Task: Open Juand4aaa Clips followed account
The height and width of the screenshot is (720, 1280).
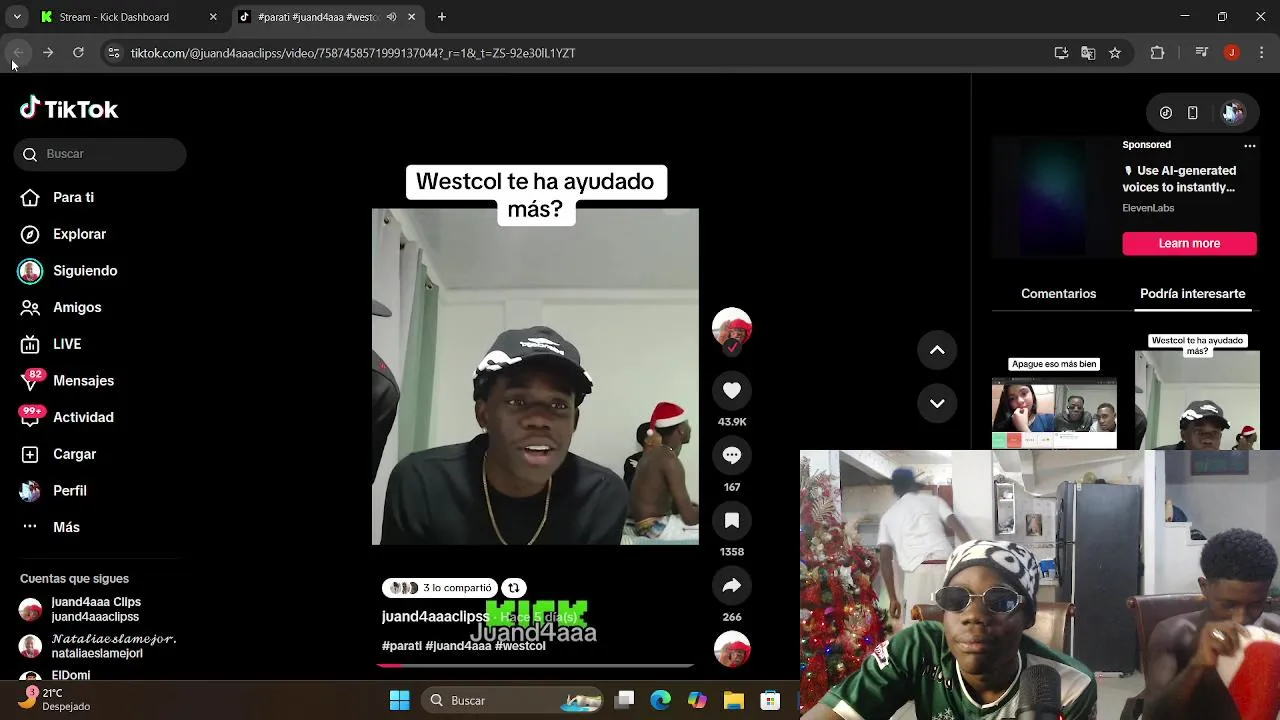Action: click(95, 609)
